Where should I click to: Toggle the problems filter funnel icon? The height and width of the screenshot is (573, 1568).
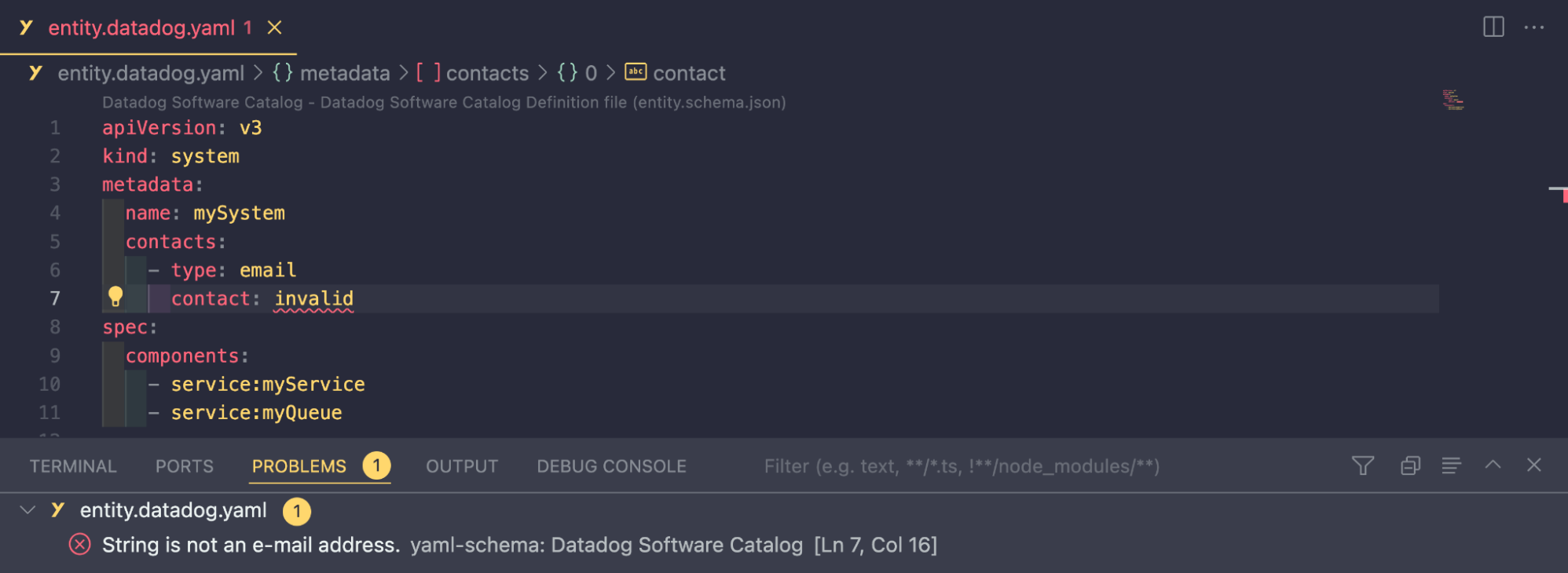point(1364,465)
